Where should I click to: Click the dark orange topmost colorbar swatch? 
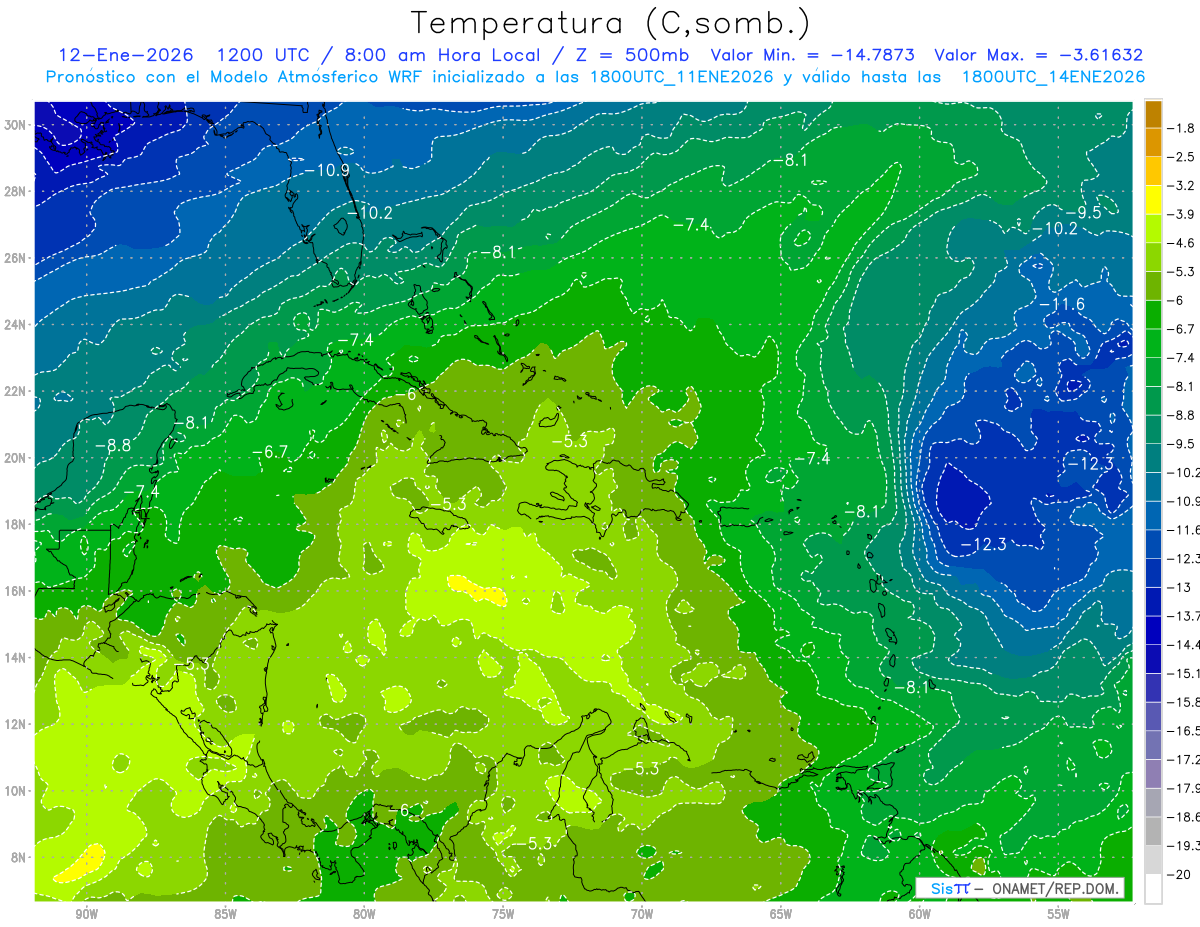[1153, 115]
